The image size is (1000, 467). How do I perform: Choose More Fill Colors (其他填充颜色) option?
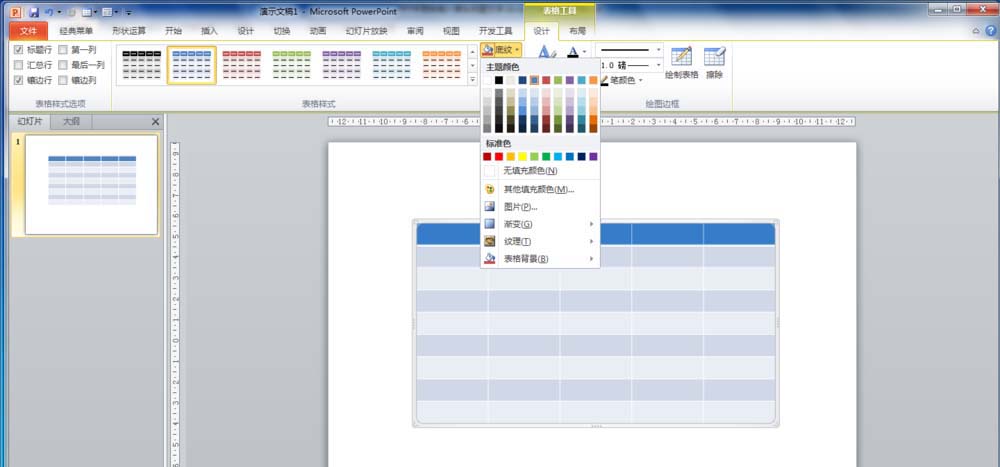540,189
